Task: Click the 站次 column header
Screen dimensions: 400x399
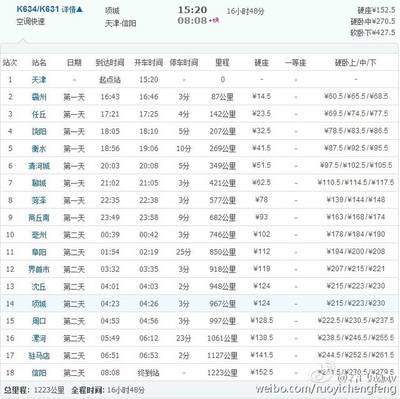Action: pyautogui.click(x=10, y=62)
